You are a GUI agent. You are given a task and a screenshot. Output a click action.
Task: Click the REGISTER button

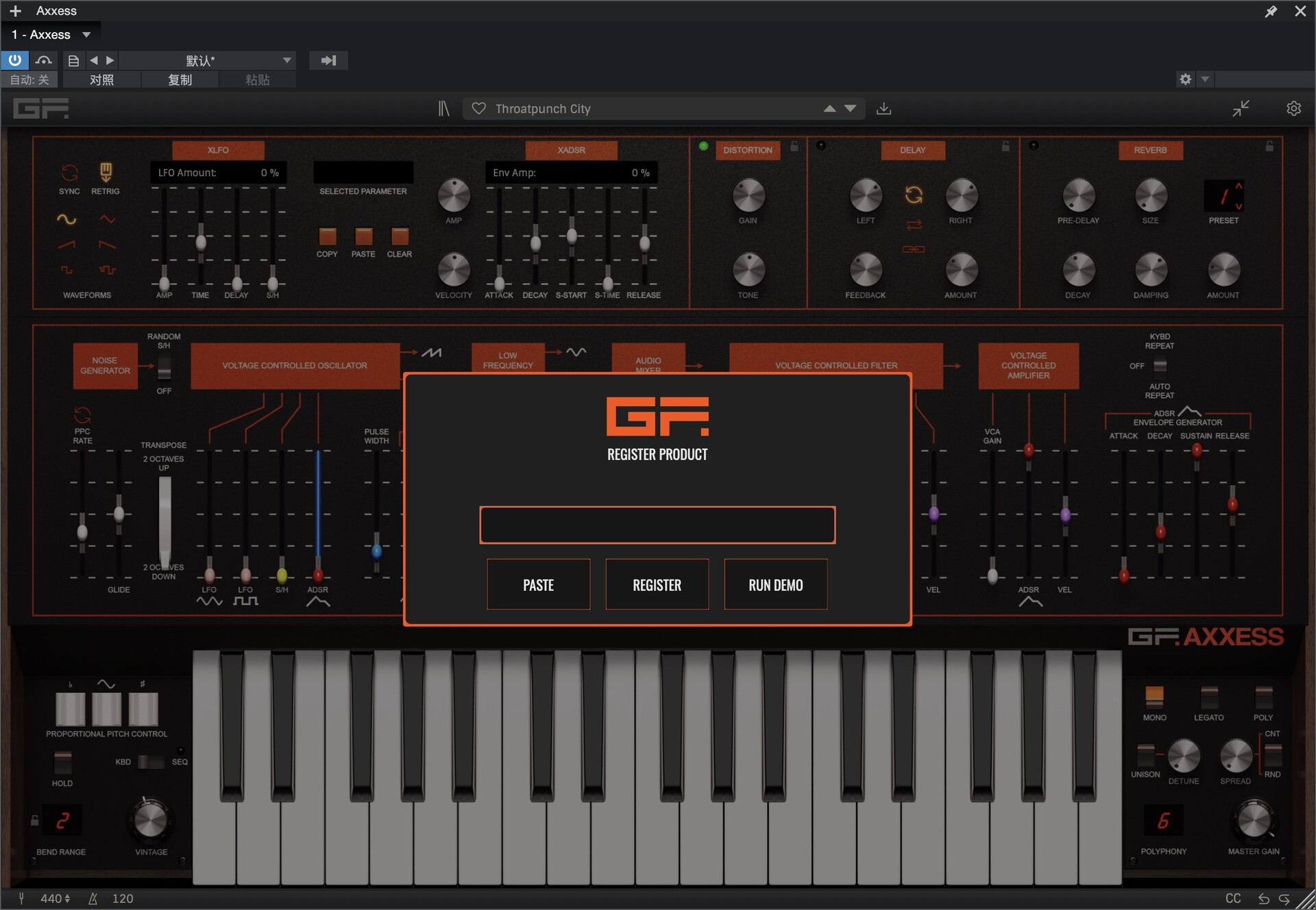click(x=657, y=585)
